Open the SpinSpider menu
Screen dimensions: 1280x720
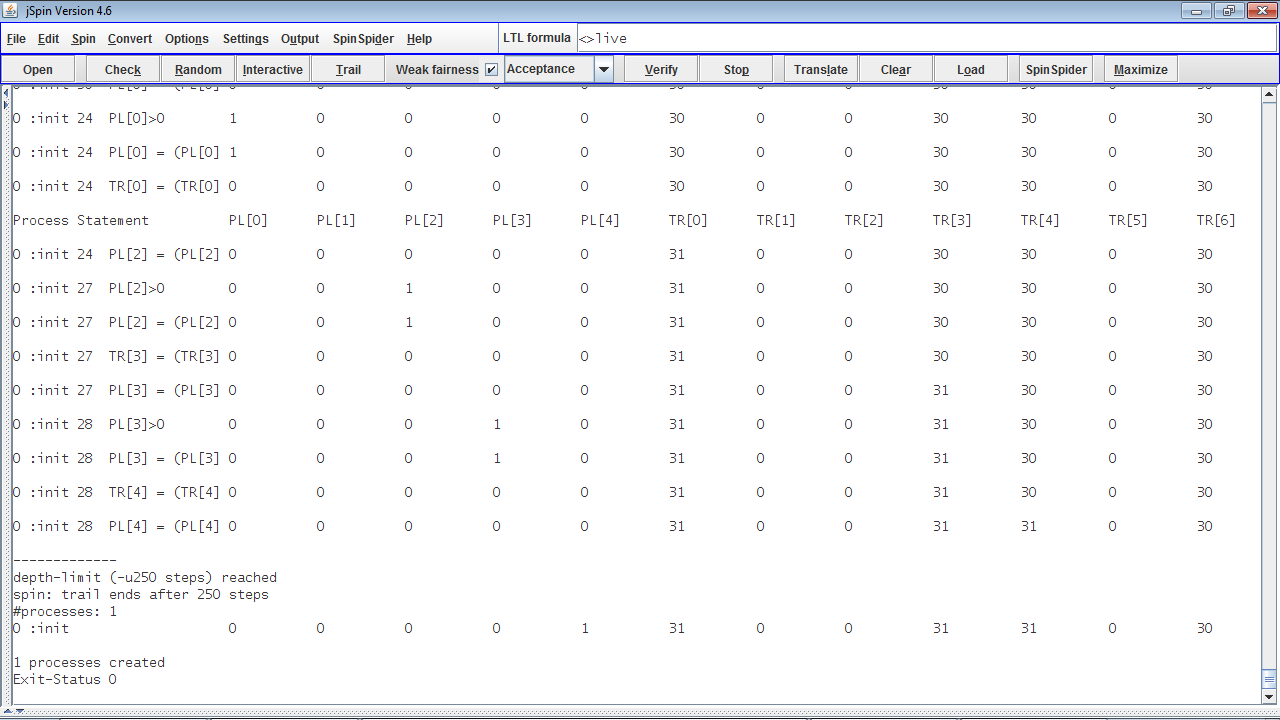[x=363, y=39]
